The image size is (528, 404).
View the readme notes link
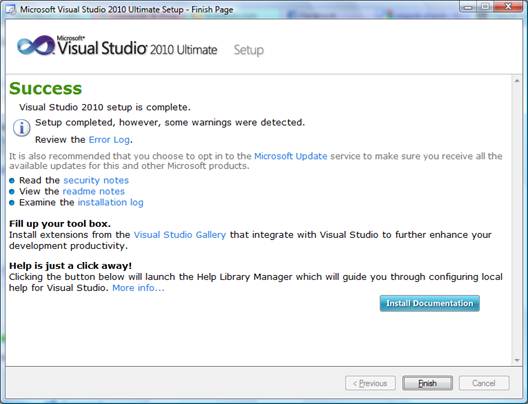click(x=94, y=192)
